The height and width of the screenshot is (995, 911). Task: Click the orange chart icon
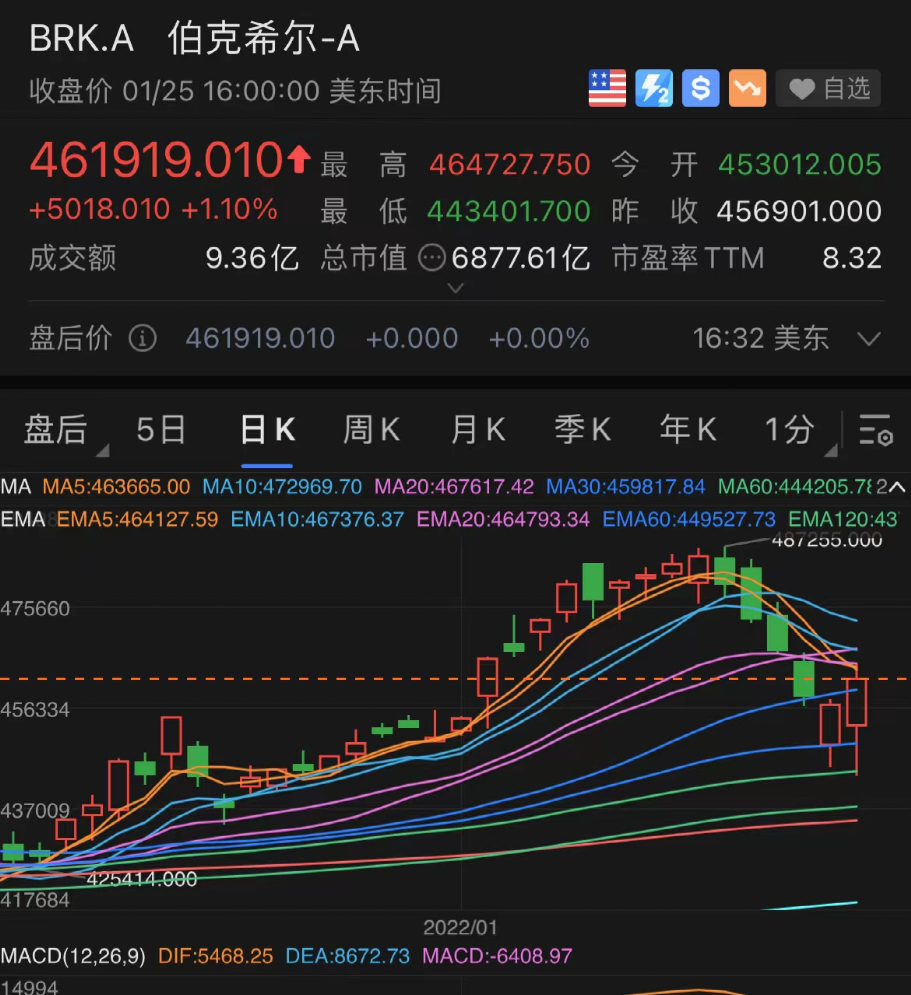click(x=746, y=88)
